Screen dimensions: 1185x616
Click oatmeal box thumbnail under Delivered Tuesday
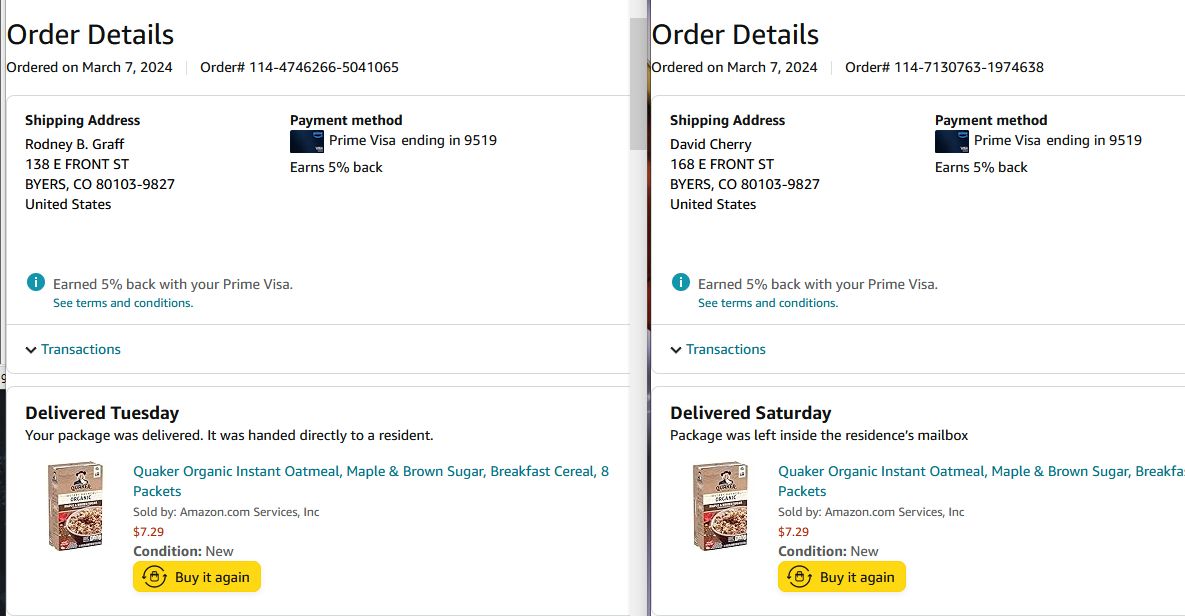(75, 505)
